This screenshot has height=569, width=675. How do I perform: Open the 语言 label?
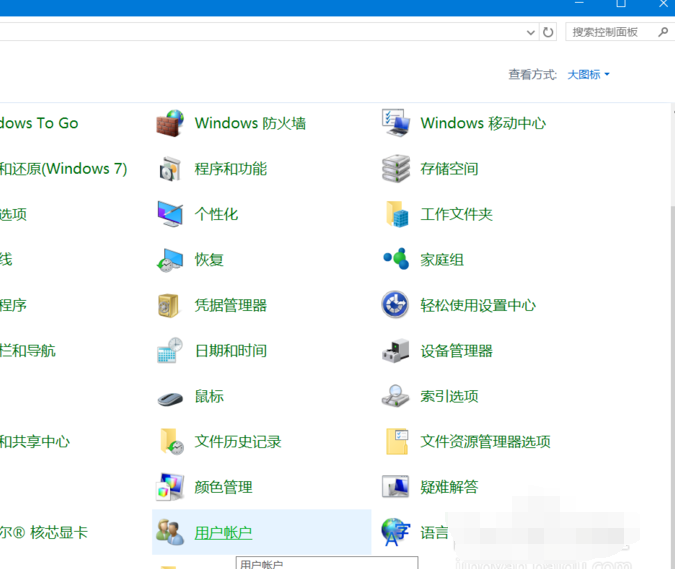coord(434,533)
